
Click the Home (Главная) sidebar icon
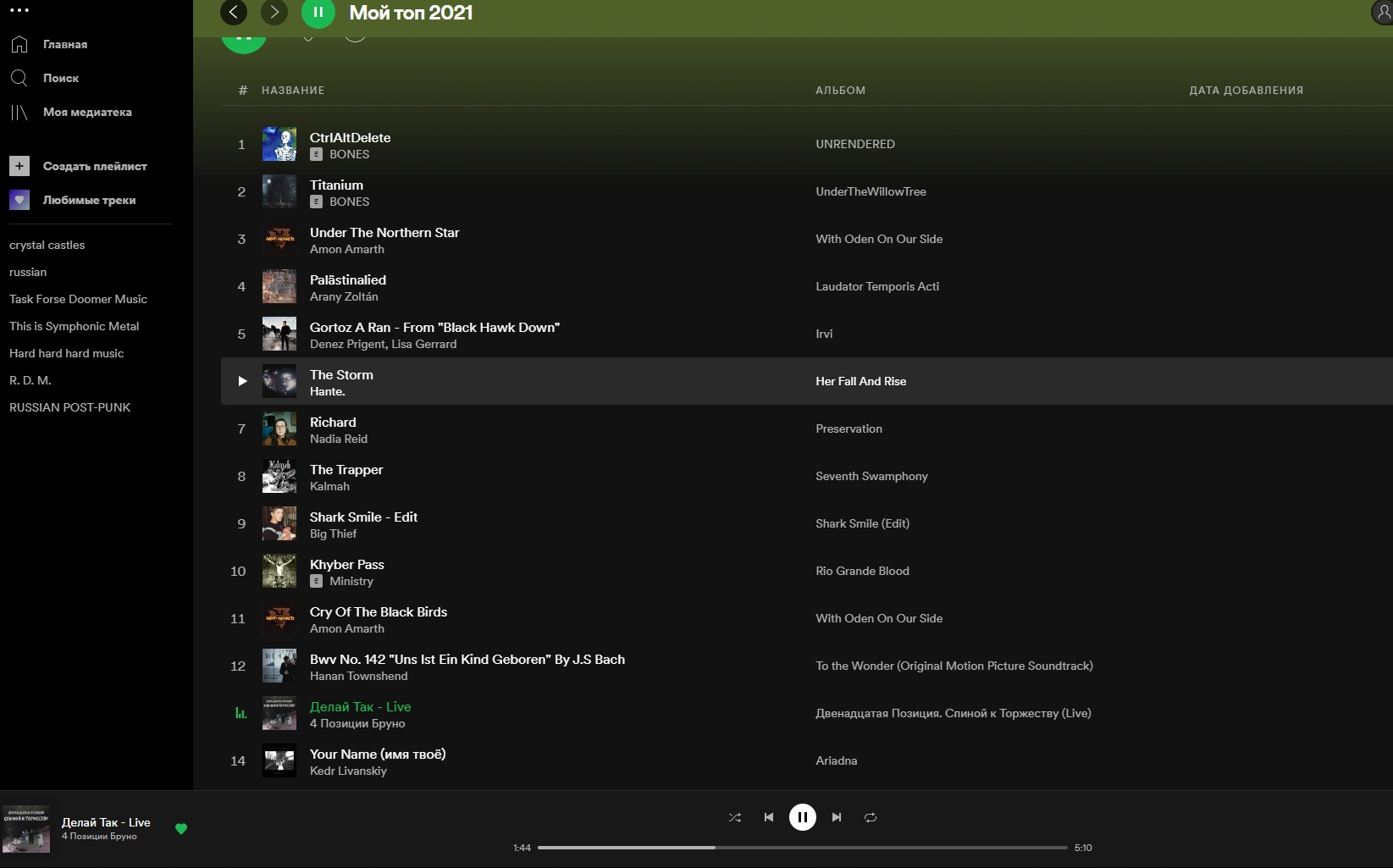[x=19, y=44]
